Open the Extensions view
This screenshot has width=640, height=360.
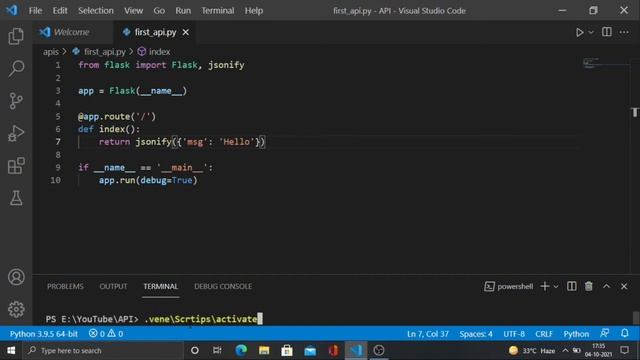click(x=16, y=166)
